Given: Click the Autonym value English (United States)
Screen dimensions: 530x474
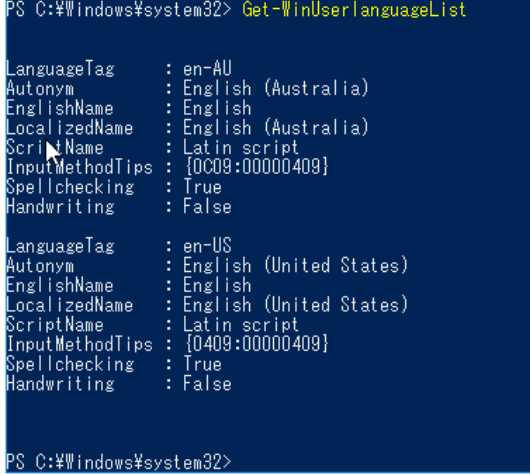Looking at the screenshot, I should pos(295,265).
